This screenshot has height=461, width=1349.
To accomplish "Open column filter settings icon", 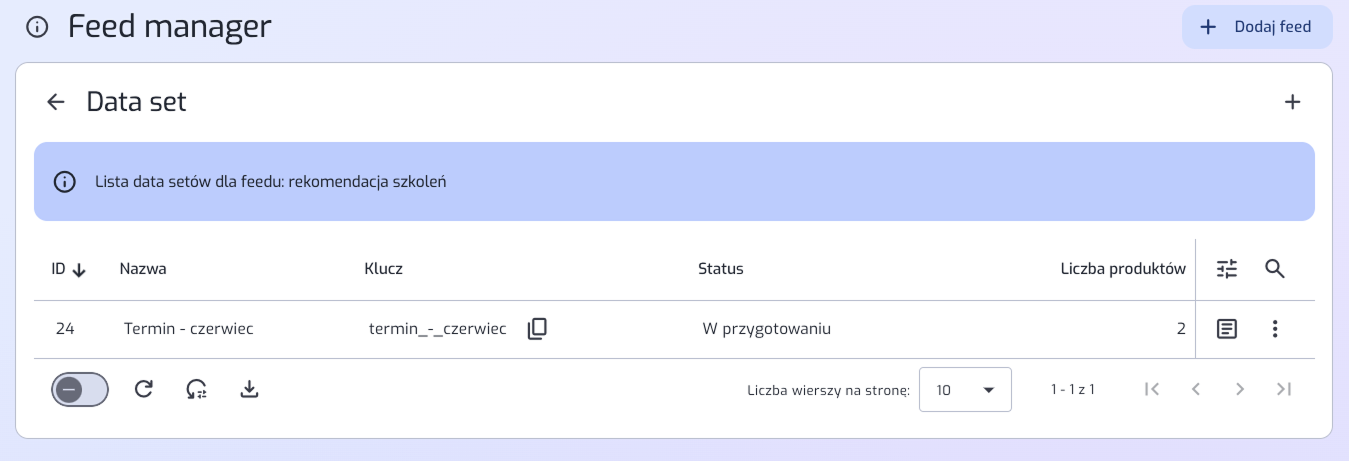I will pos(1227,269).
